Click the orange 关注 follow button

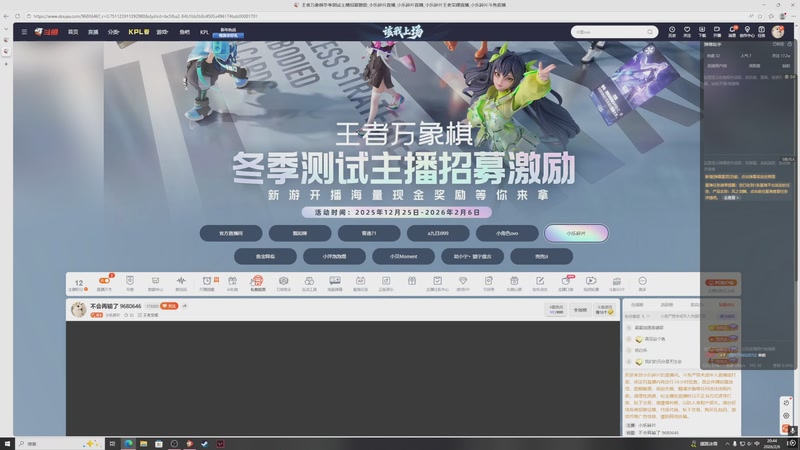point(169,306)
